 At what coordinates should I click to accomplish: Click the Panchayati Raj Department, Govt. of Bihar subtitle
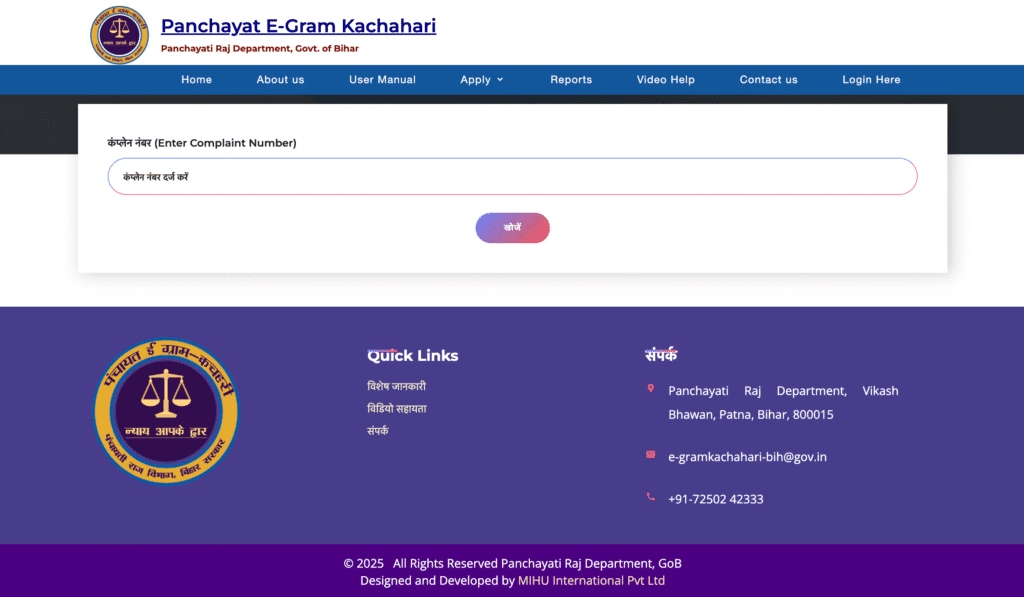[260, 48]
